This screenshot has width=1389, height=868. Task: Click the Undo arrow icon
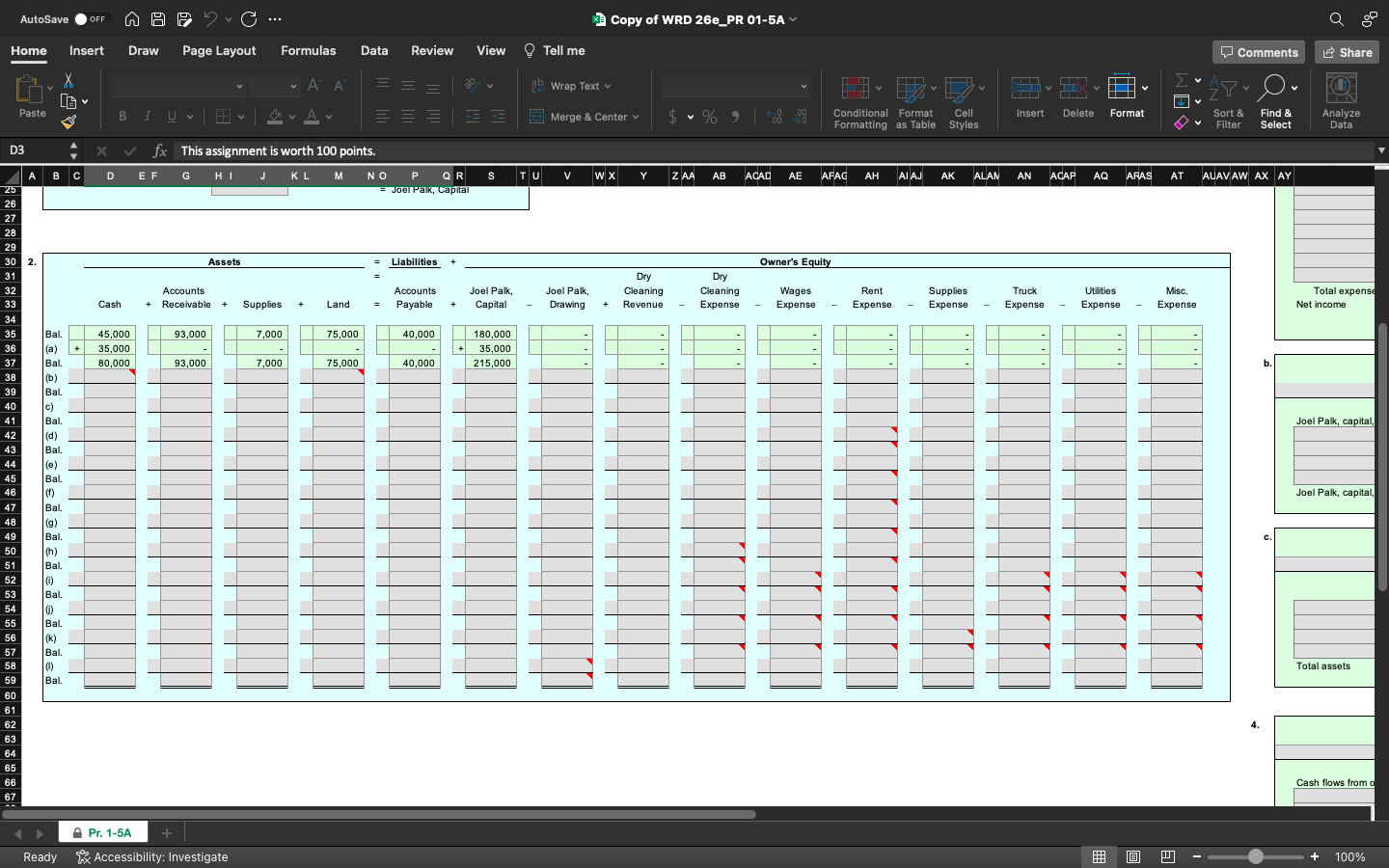(210, 19)
